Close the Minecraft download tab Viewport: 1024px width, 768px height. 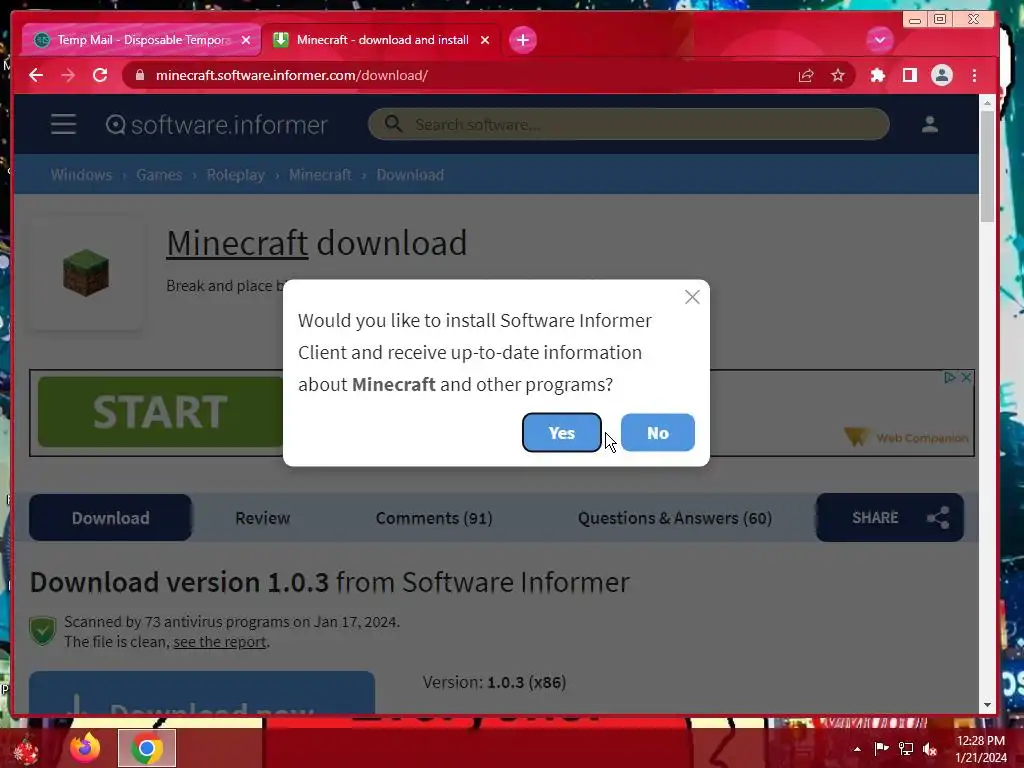(485, 40)
